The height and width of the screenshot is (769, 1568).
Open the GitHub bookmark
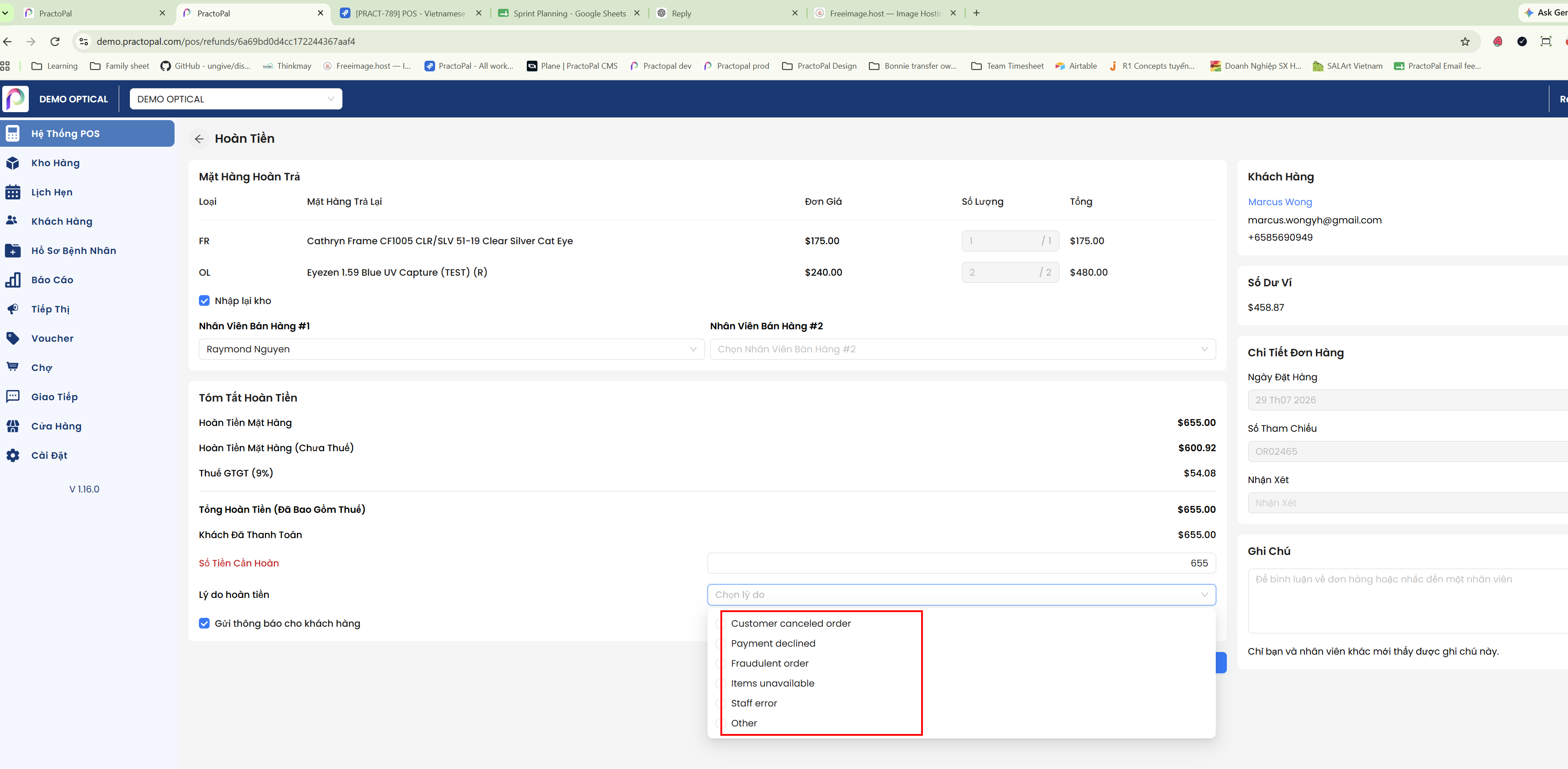click(x=205, y=66)
